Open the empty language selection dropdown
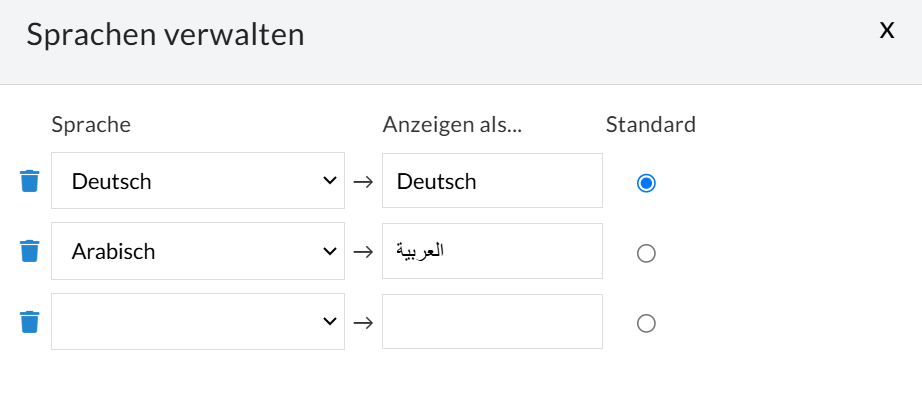The width and height of the screenshot is (922, 406). point(198,321)
